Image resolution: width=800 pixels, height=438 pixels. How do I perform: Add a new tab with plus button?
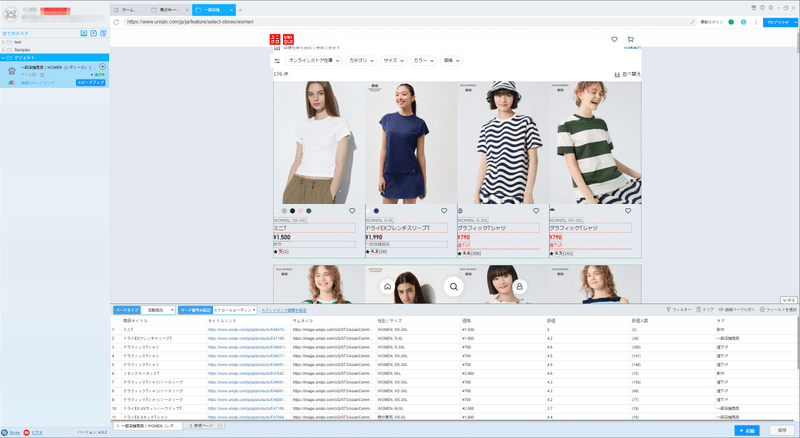point(240,10)
